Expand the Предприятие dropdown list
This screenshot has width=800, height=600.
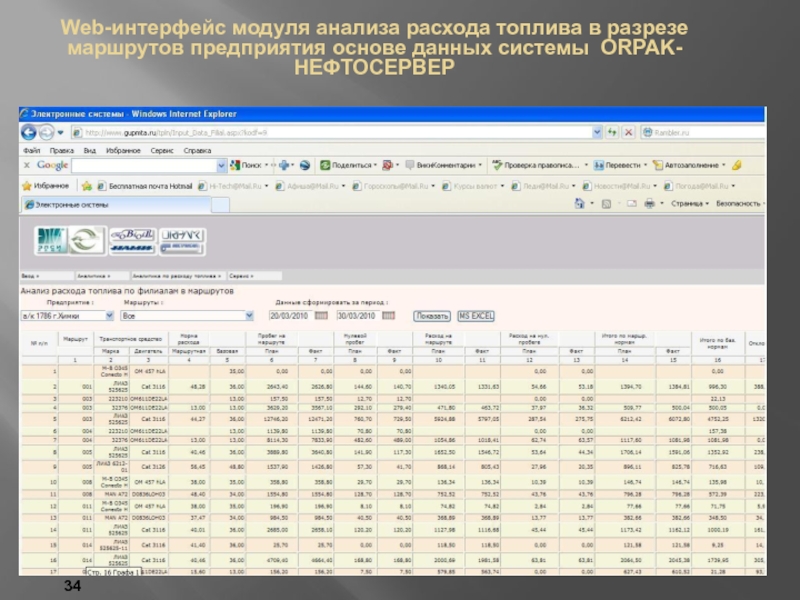(112, 316)
